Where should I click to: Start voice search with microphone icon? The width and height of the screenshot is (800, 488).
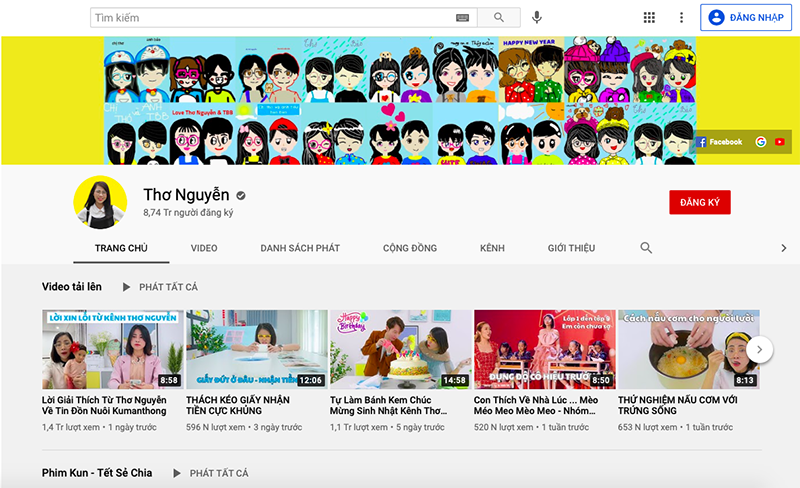(536, 17)
